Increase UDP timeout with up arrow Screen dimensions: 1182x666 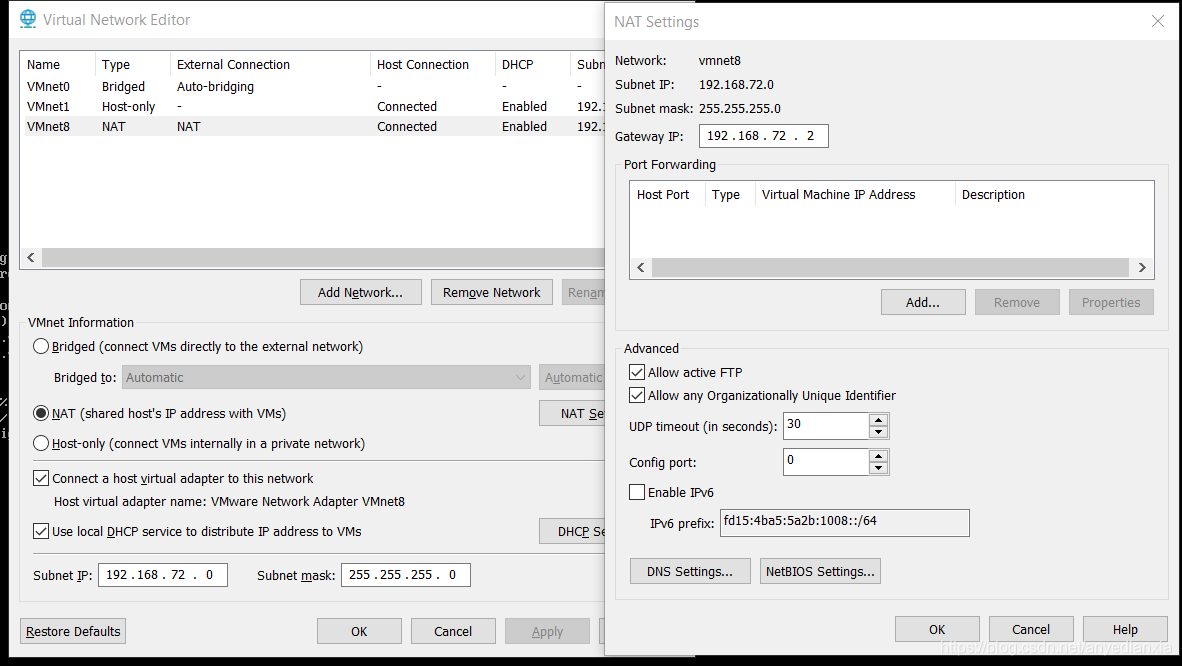pyautogui.click(x=878, y=420)
